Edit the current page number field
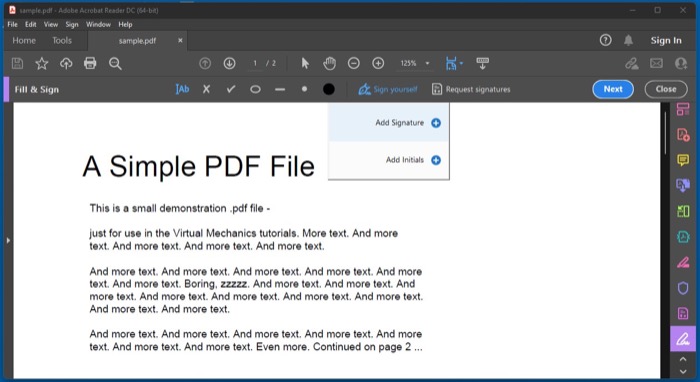This screenshot has height=382, width=700. coord(255,63)
